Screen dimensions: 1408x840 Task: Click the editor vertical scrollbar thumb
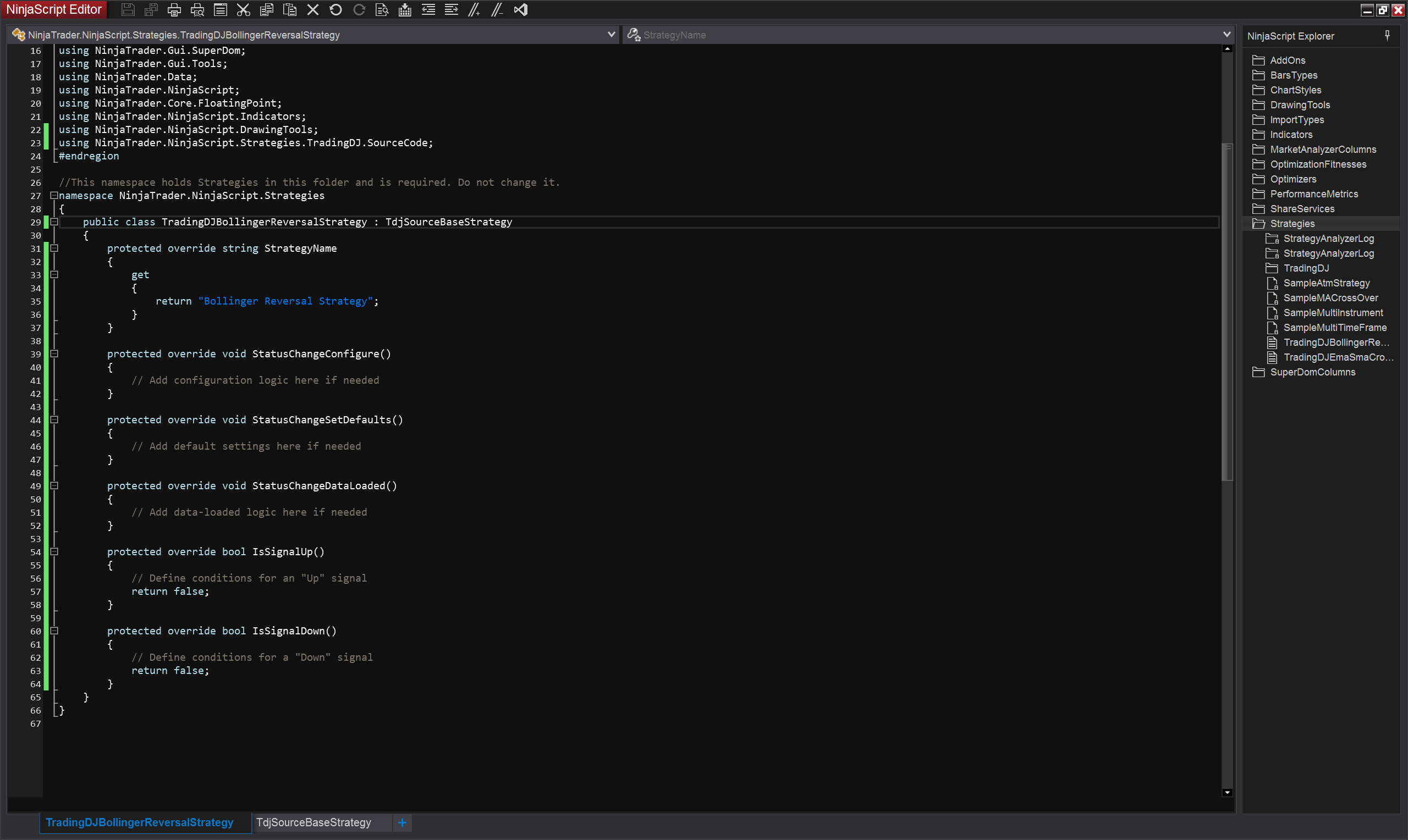tap(1227, 312)
